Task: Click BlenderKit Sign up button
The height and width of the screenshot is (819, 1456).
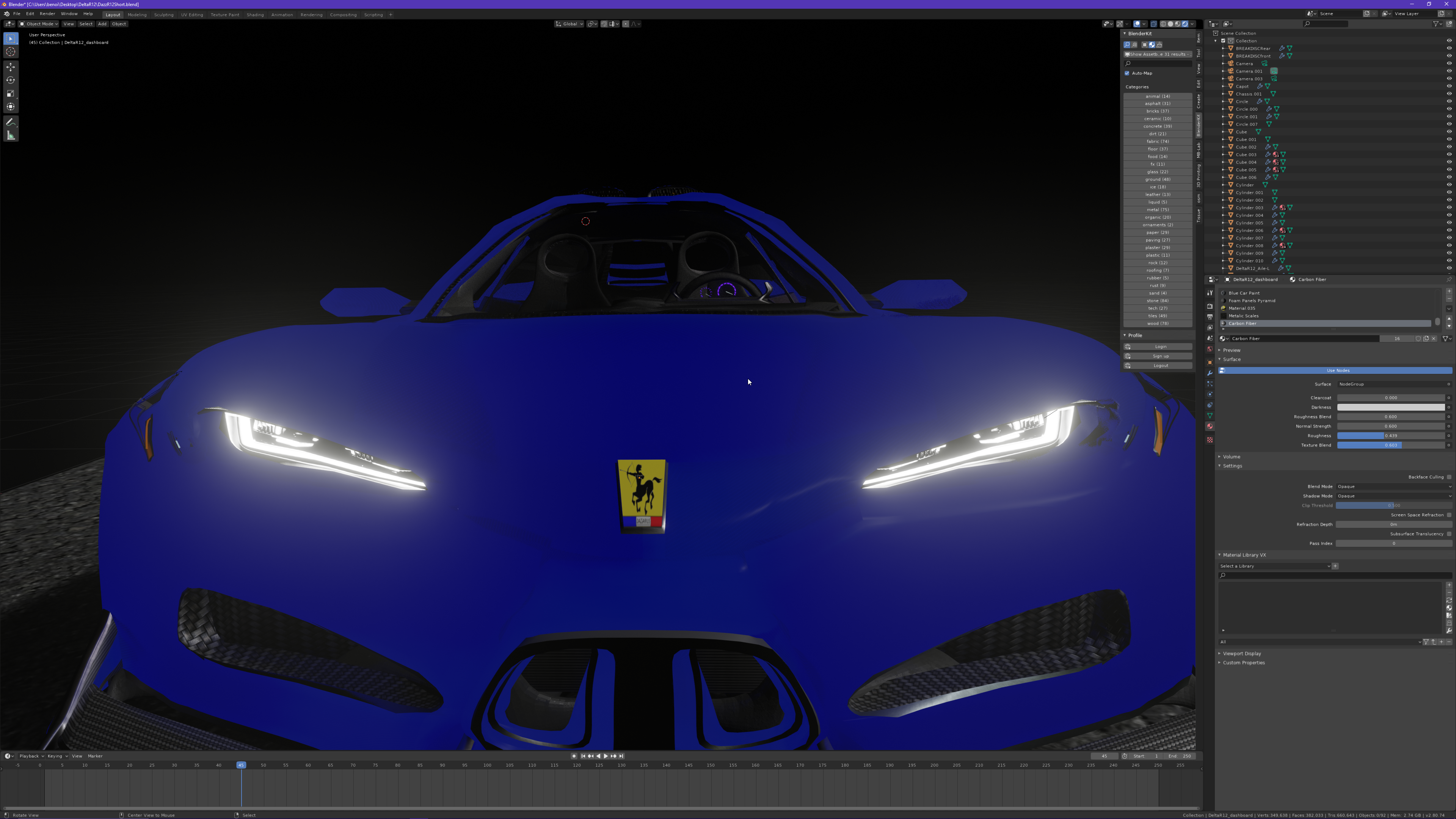Action: [x=1158, y=356]
